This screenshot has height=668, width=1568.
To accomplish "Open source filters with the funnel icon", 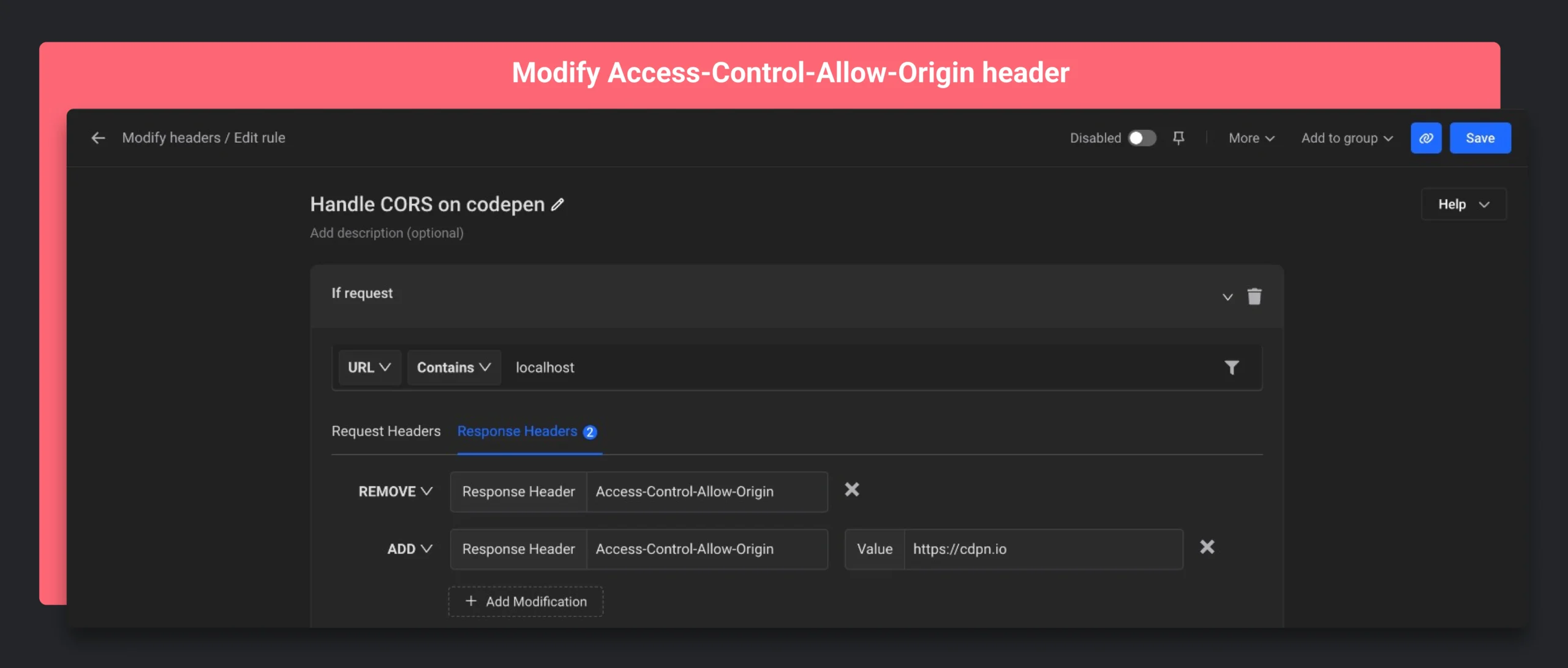I will pyautogui.click(x=1232, y=367).
